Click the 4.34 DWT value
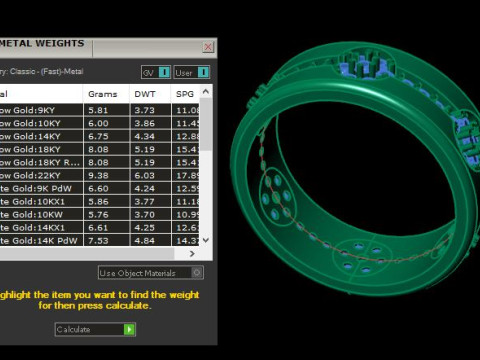480x360 pixels. point(145,136)
